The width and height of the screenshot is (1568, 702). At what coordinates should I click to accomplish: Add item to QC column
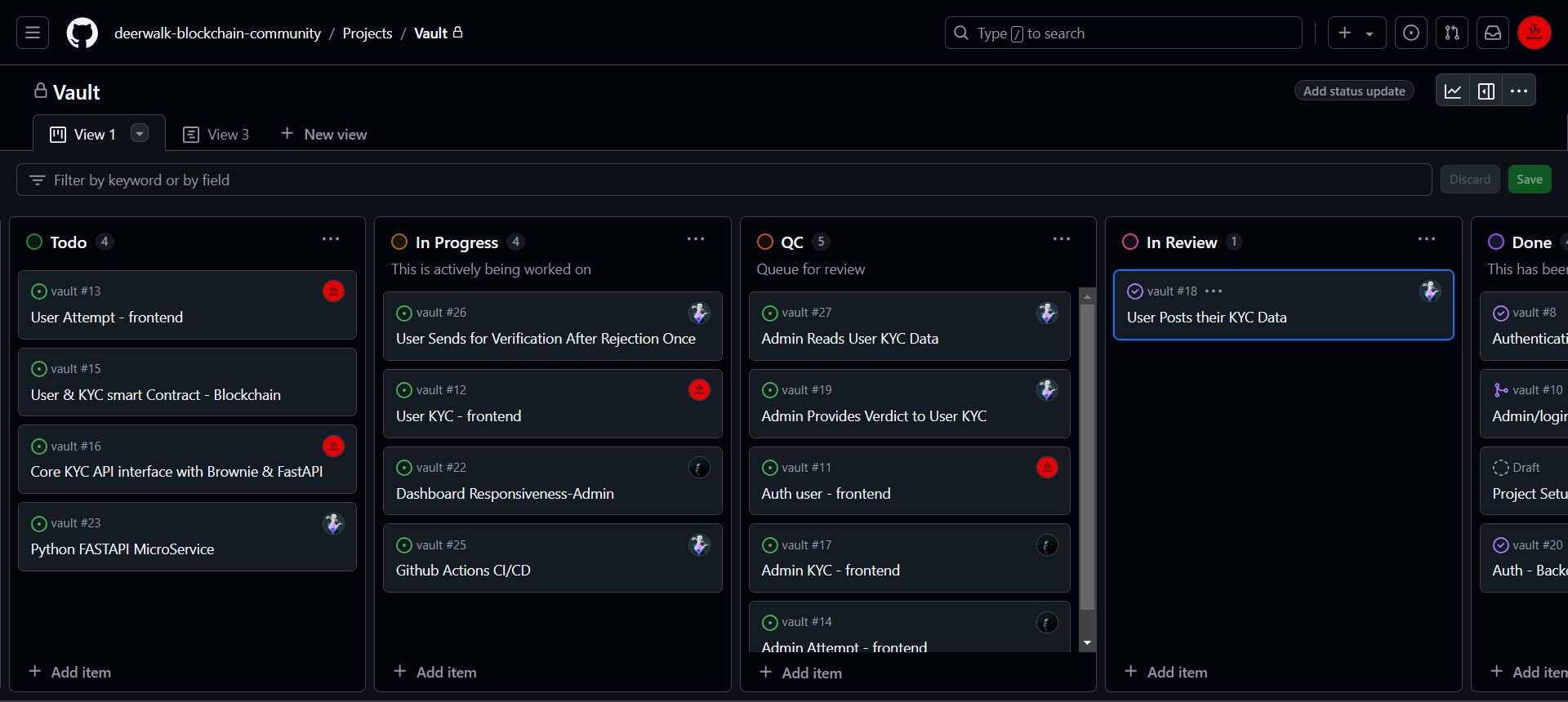[x=801, y=673]
